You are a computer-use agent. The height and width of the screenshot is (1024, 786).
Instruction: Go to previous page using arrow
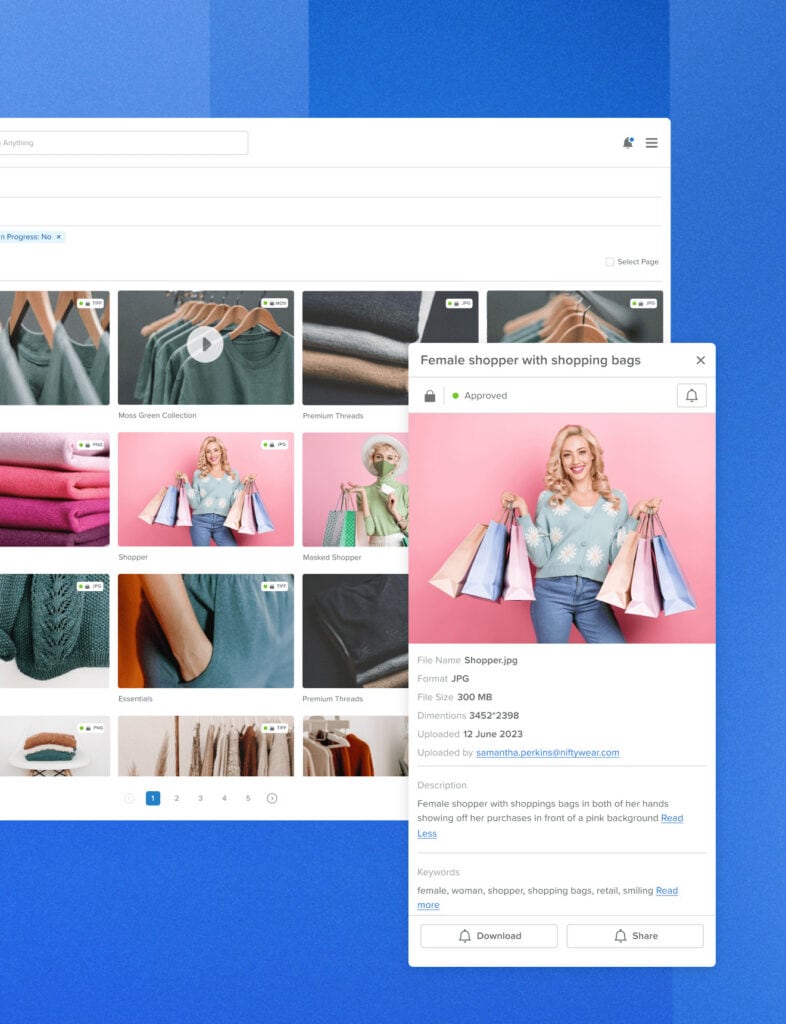(129, 798)
